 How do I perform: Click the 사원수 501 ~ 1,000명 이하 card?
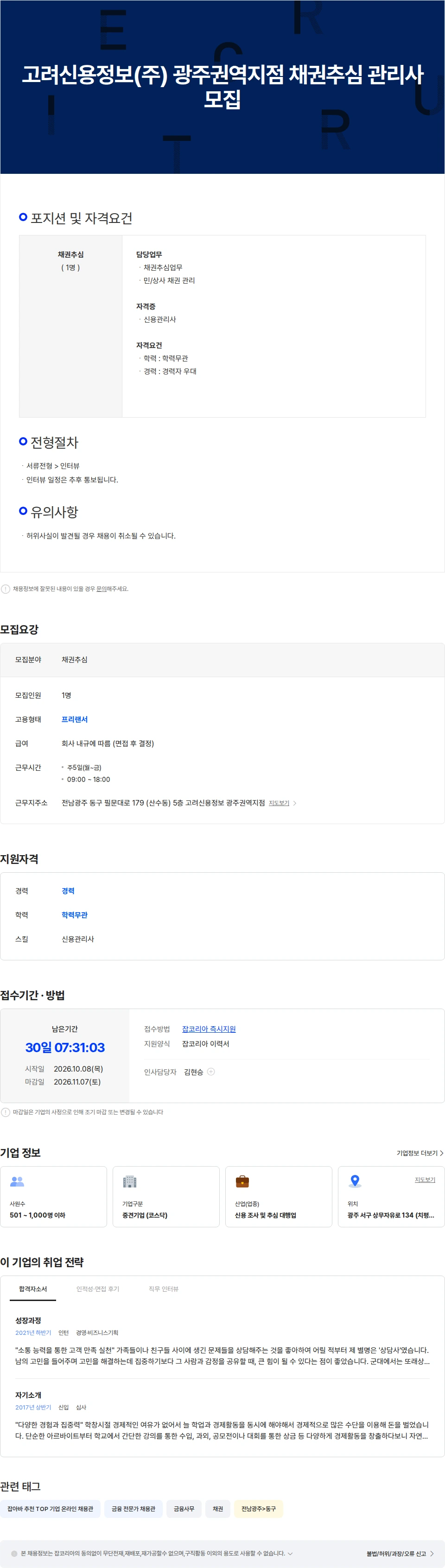(x=54, y=1196)
